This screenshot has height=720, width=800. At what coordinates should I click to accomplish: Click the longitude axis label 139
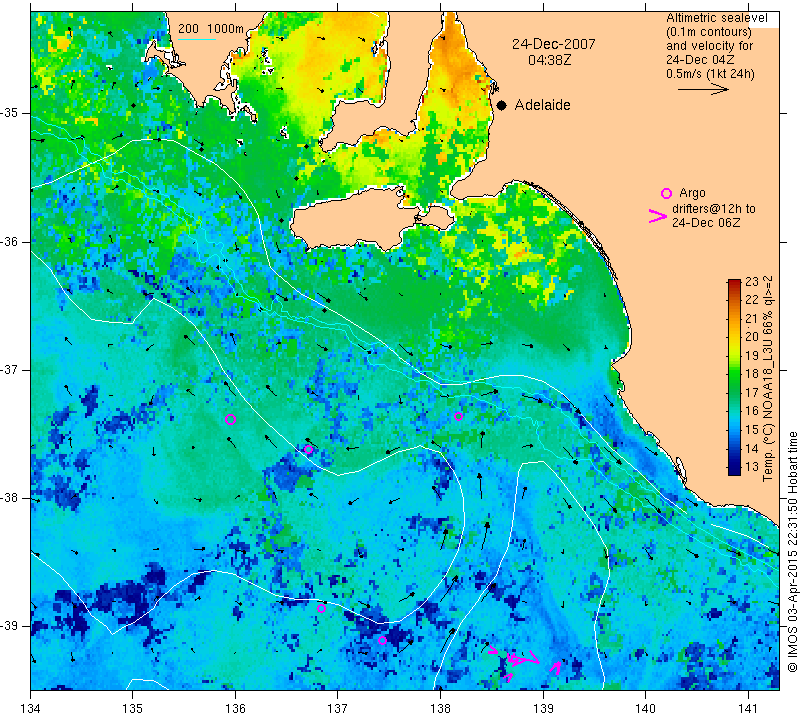pos(543,709)
